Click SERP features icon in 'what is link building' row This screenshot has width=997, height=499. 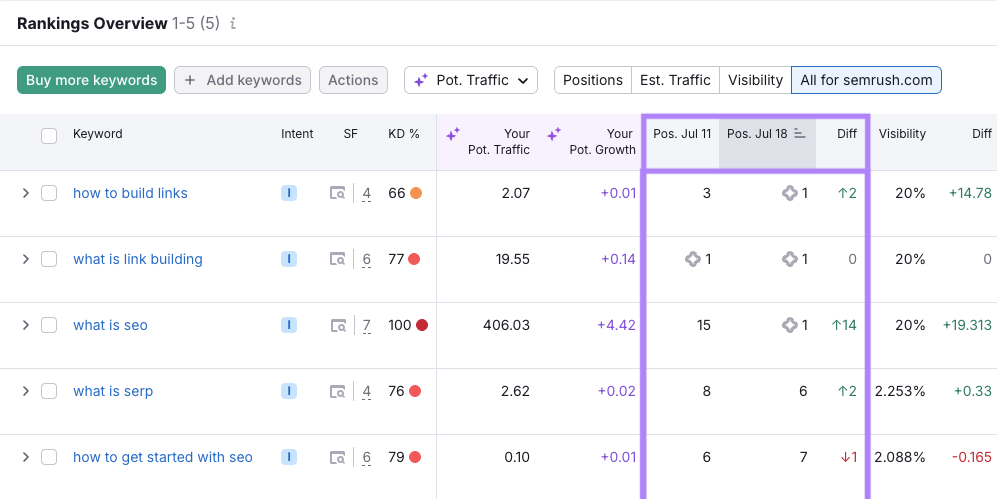coord(338,259)
